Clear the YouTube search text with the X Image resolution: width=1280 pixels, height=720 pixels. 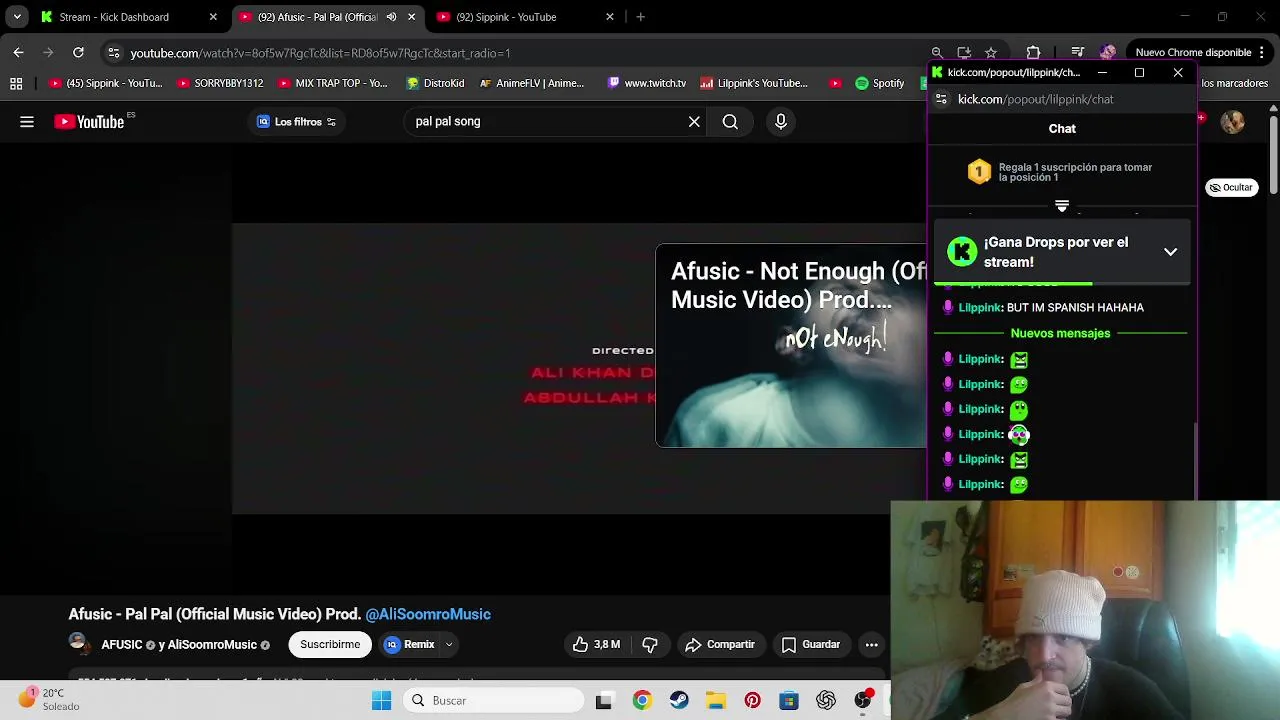point(694,122)
